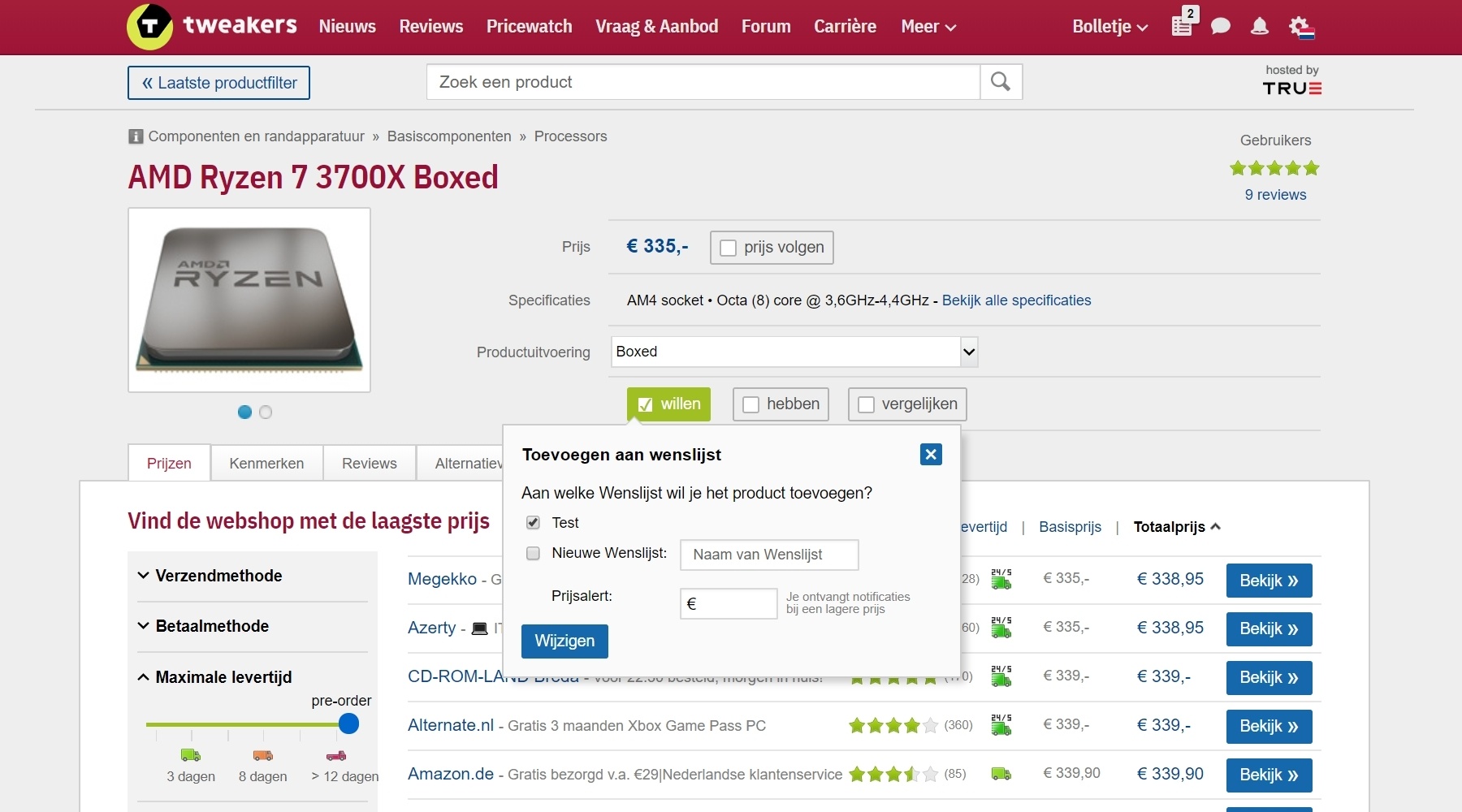Open Forum in the top menu
The width and height of the screenshot is (1462, 812).
click(766, 27)
